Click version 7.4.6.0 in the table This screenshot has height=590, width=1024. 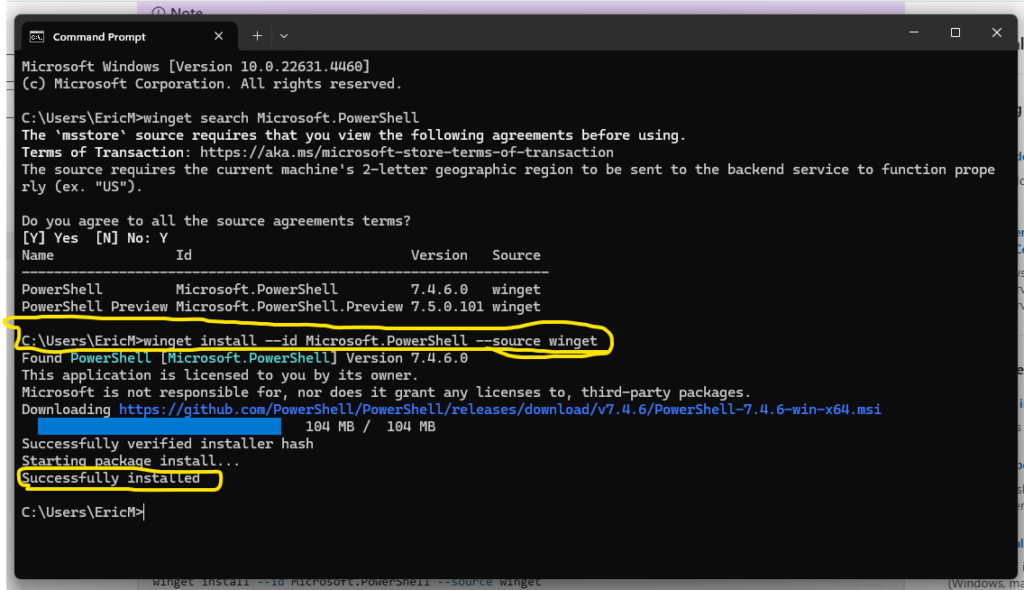(x=439, y=289)
